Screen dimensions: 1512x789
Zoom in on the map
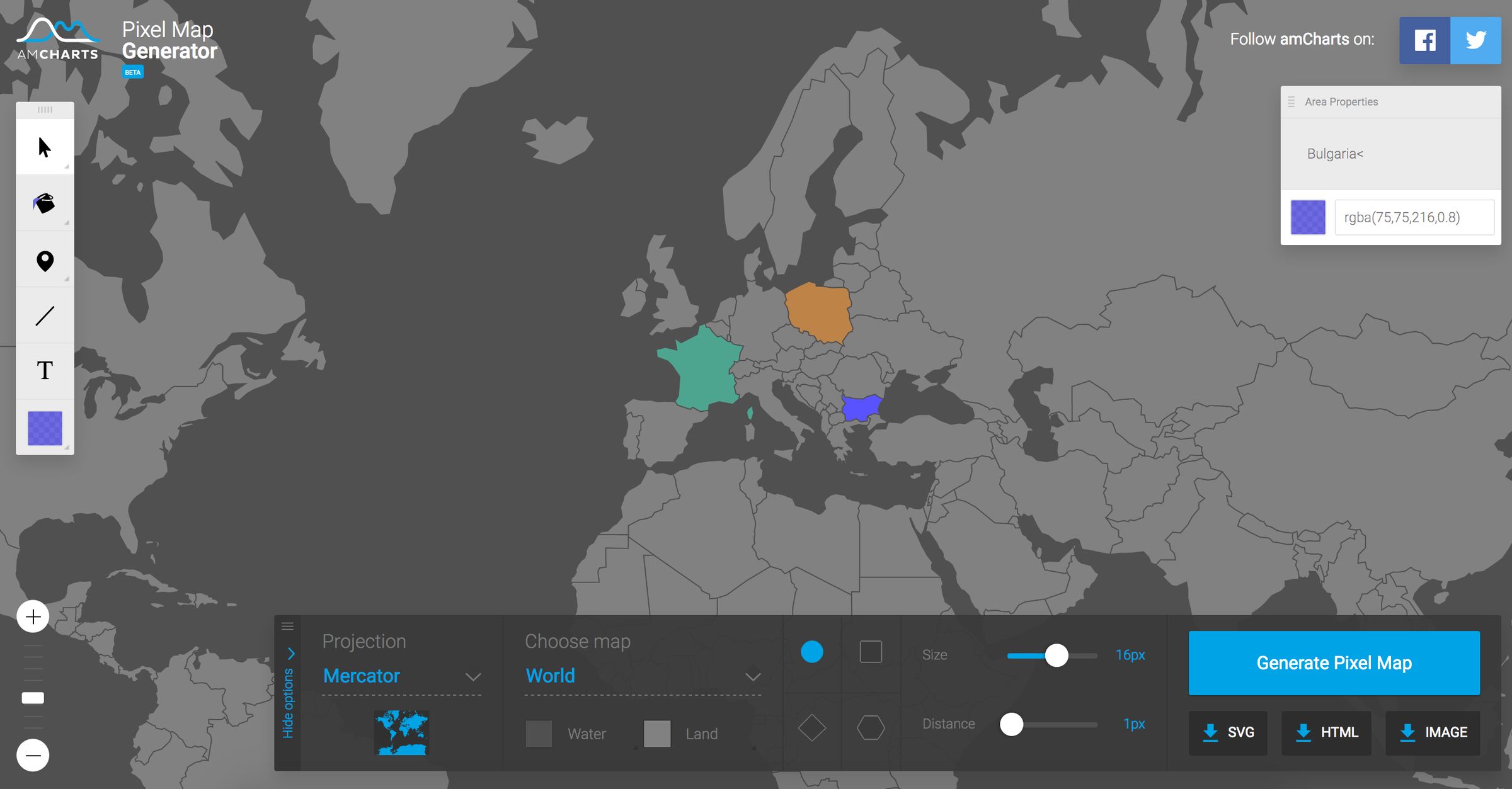tap(32, 616)
